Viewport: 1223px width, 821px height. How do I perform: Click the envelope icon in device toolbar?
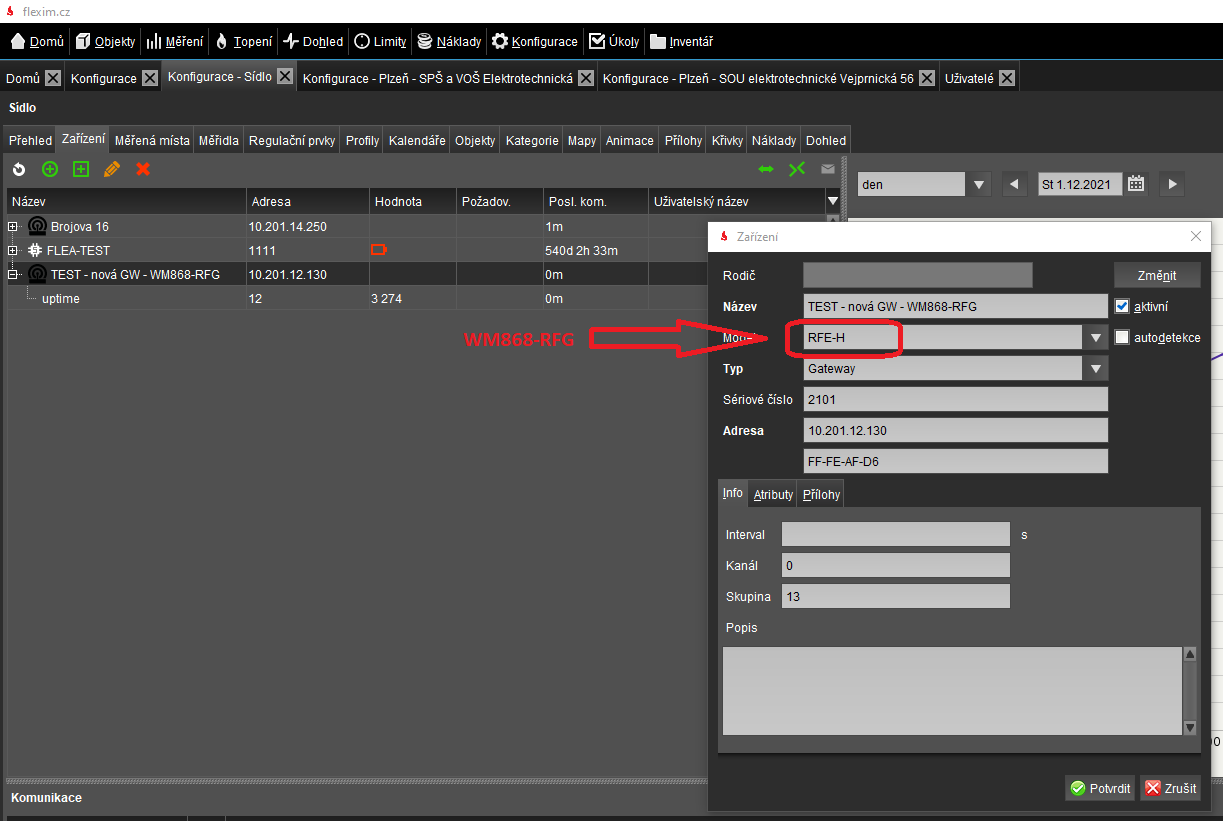tap(828, 169)
